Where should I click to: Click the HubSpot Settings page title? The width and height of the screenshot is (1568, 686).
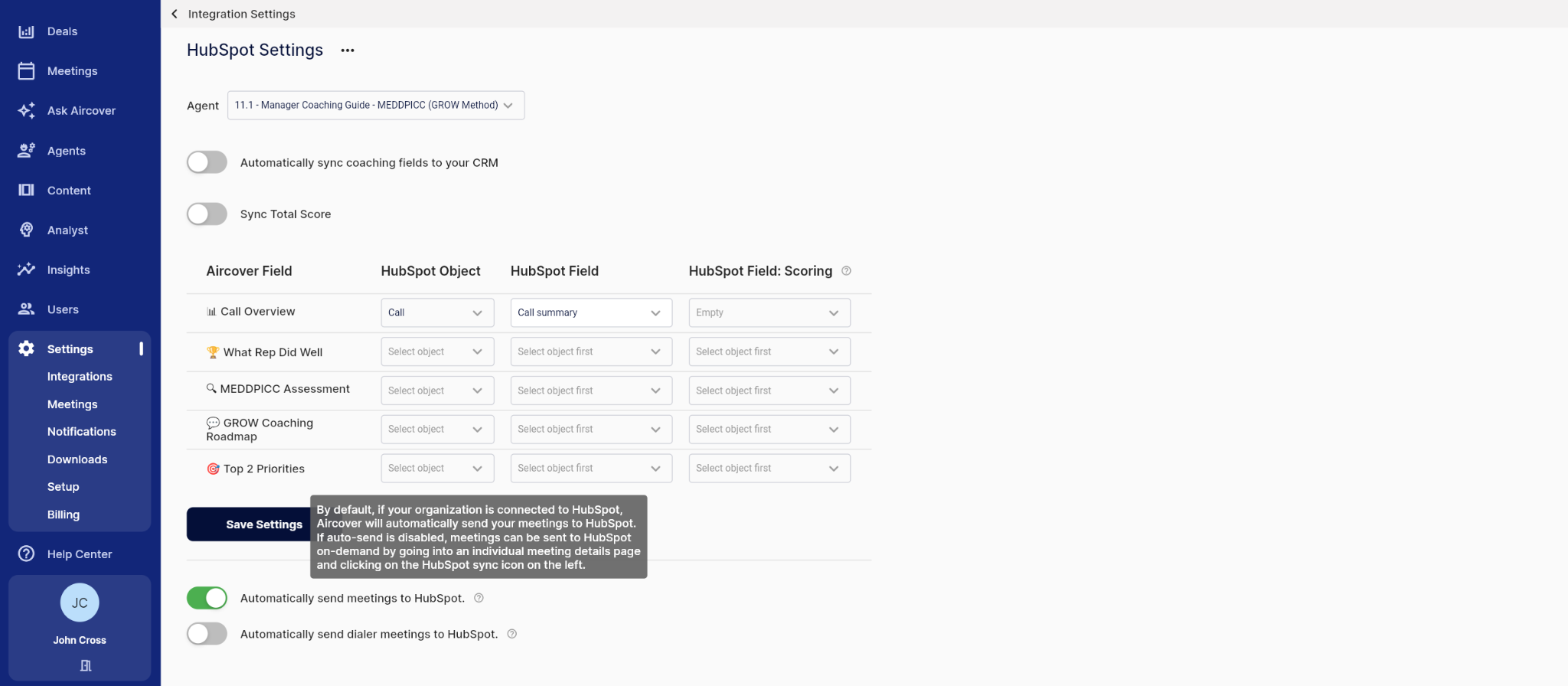tap(255, 50)
